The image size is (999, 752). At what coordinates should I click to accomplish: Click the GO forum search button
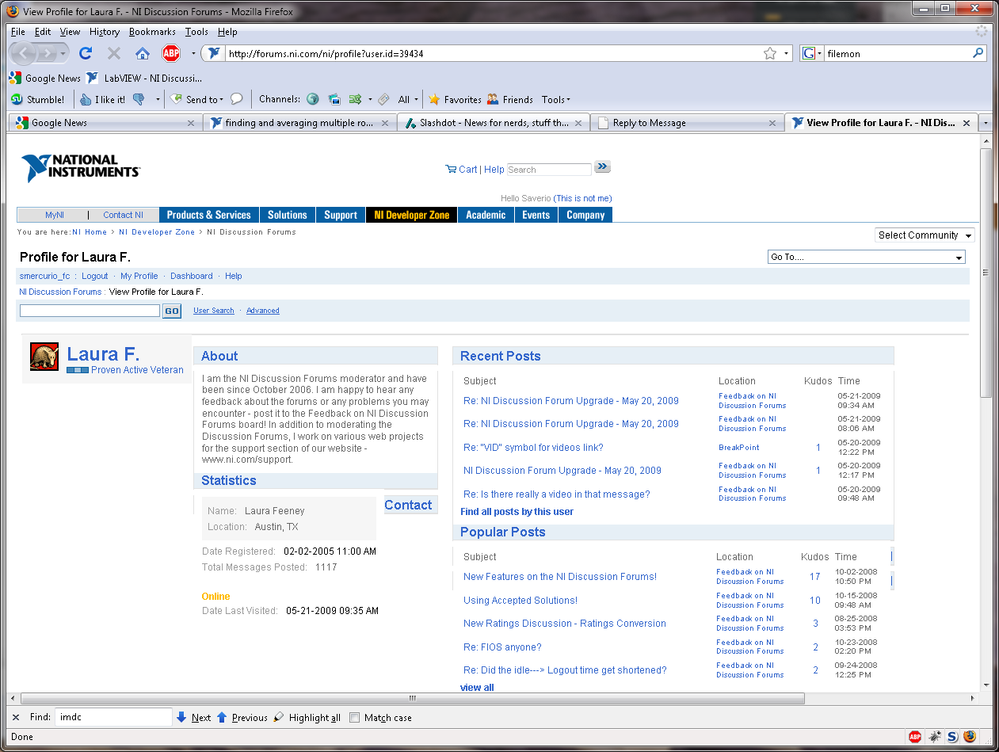tap(171, 311)
